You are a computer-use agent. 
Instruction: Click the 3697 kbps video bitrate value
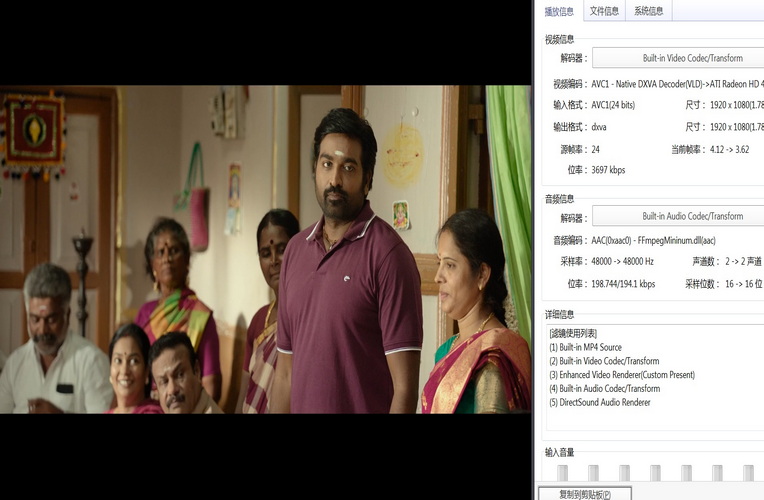[x=608, y=170]
